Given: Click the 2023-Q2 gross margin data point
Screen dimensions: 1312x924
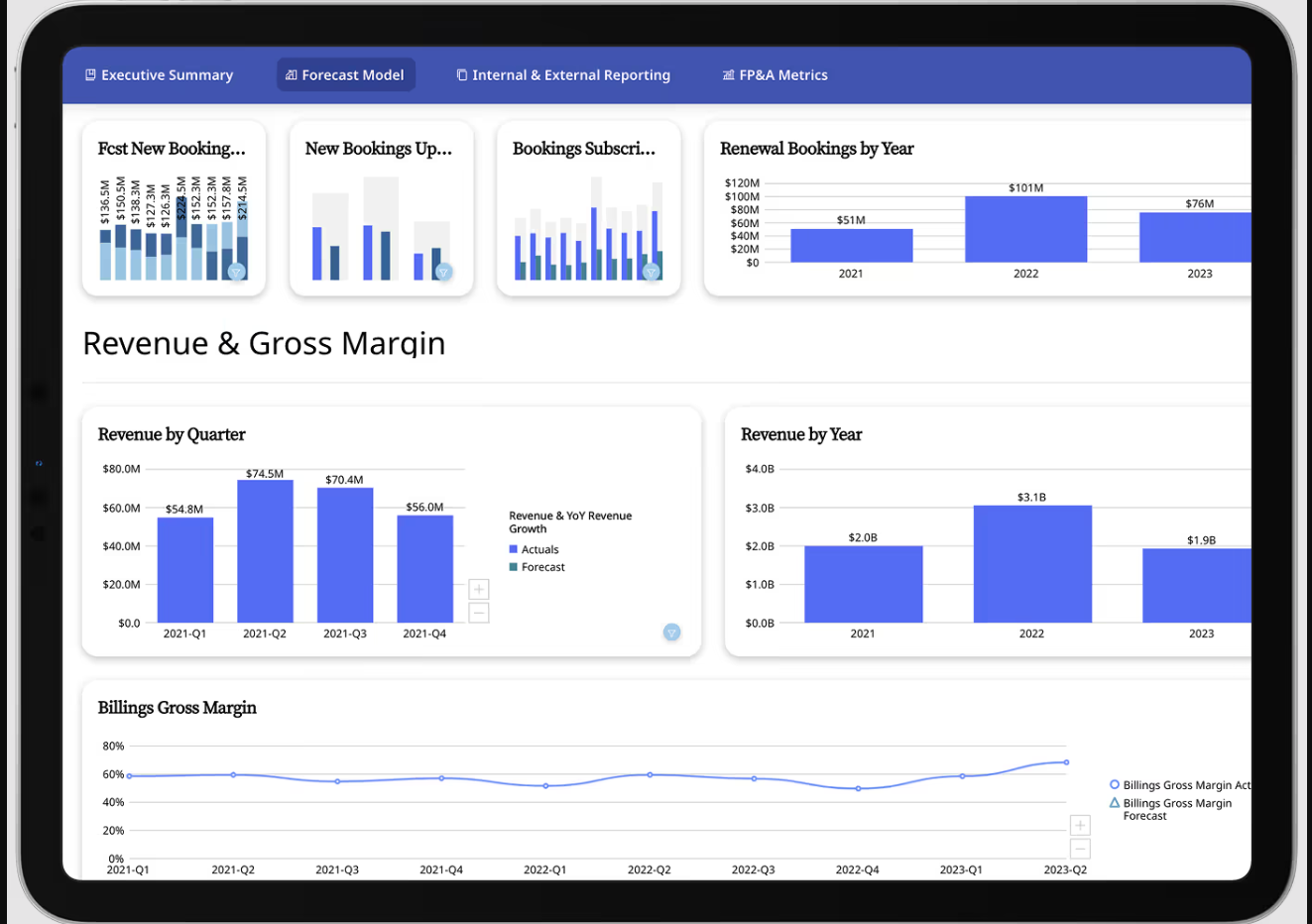Looking at the screenshot, I should (1066, 762).
